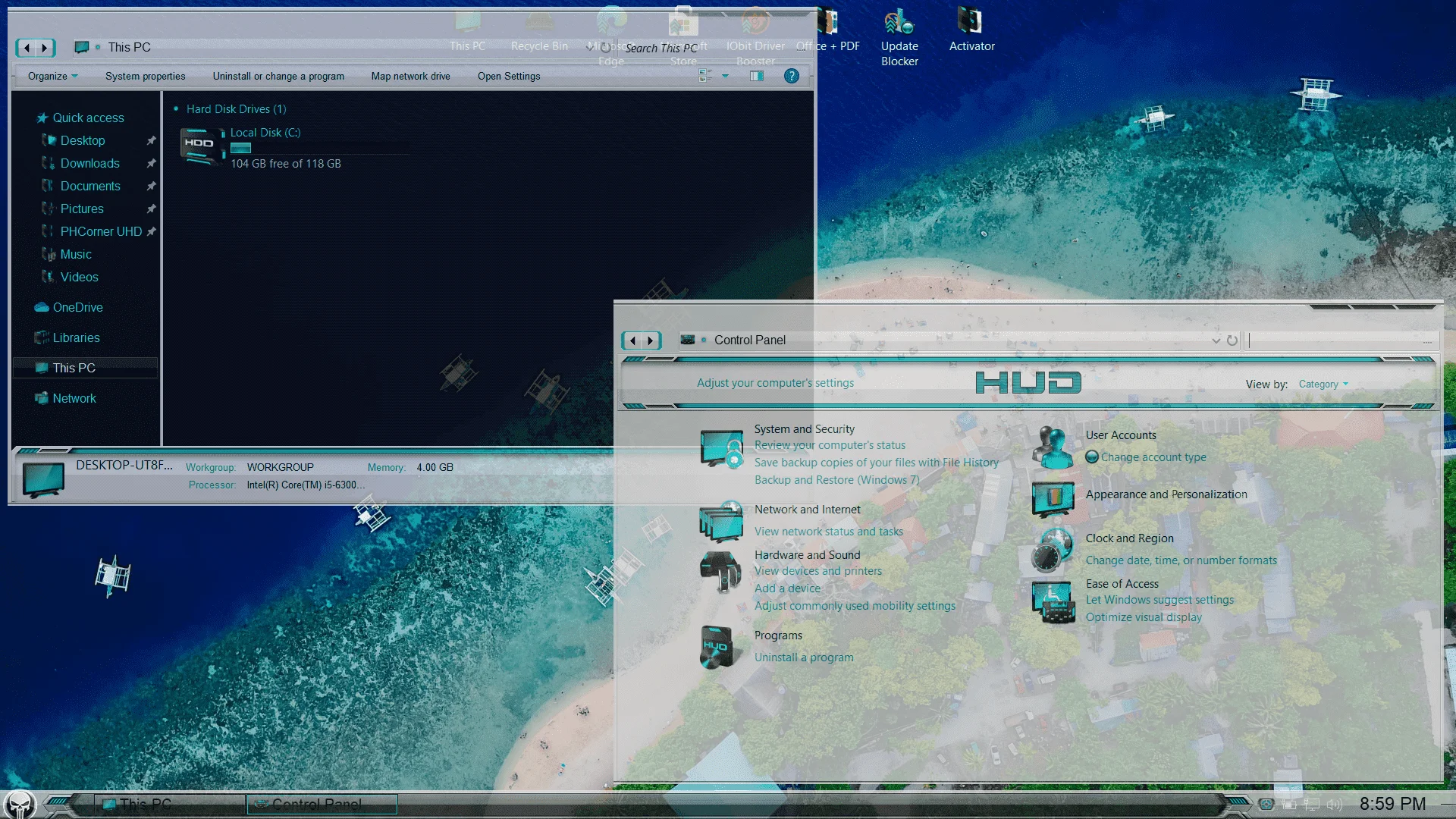Select OneDrive in navigation pane
The image size is (1456, 819).
click(x=77, y=307)
